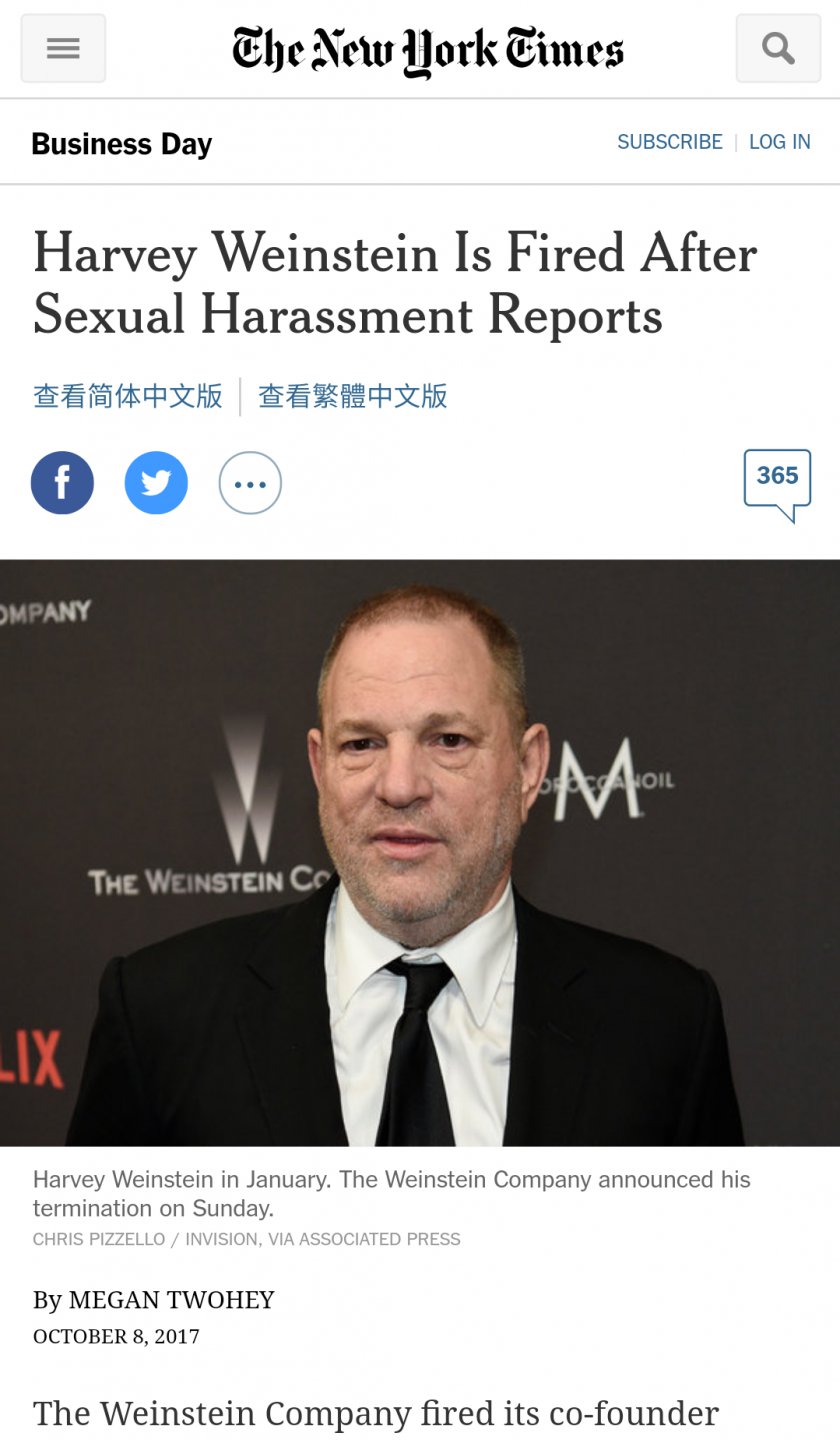Open the search magnifier
Image resolution: width=840 pixels, height=1440 pixels.
tap(778, 48)
